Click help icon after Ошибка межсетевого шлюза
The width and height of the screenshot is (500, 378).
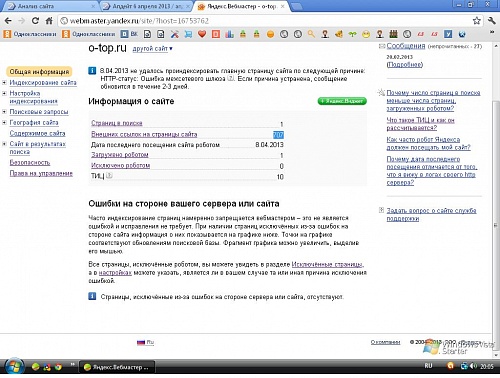230,79
